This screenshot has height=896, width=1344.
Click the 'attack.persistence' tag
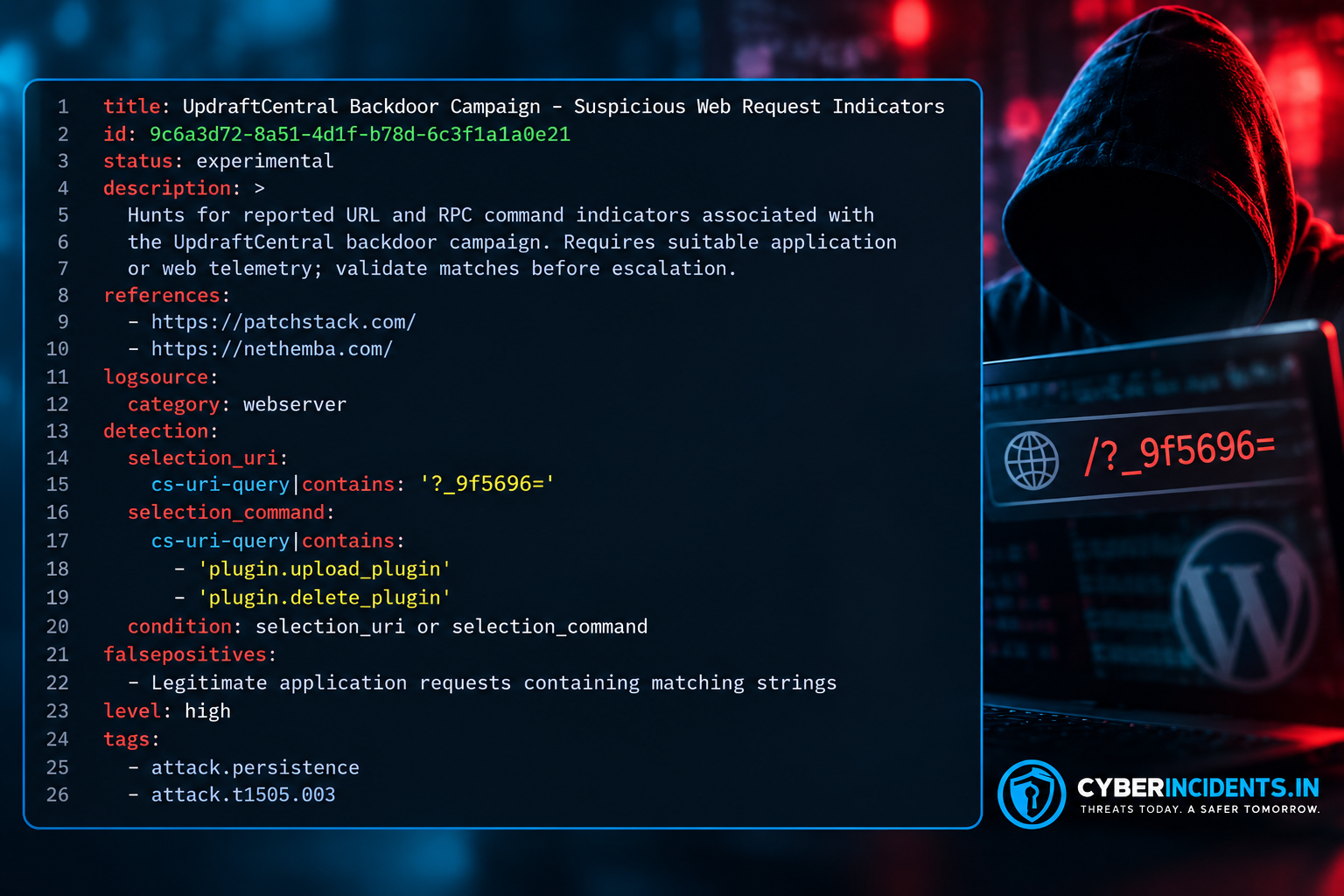tap(255, 767)
